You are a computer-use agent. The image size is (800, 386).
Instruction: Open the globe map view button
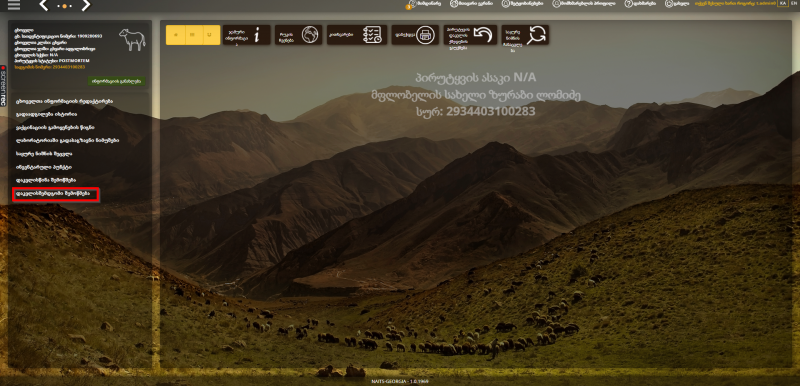298,35
